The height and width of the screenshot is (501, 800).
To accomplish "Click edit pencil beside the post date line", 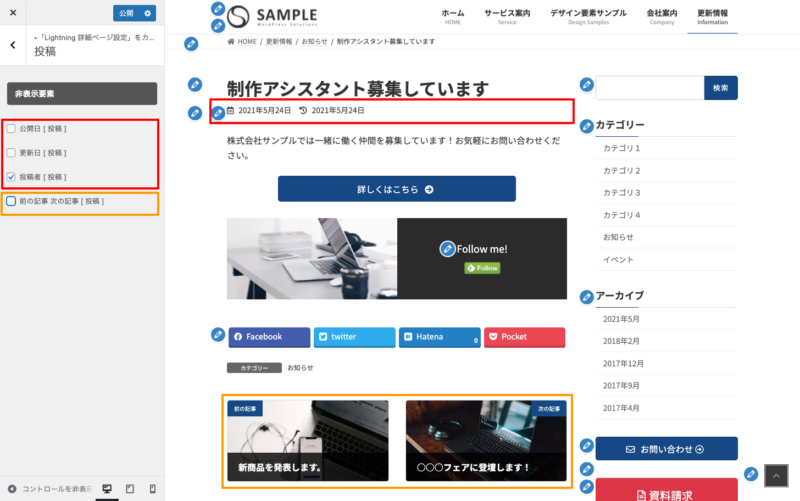I will click(218, 112).
